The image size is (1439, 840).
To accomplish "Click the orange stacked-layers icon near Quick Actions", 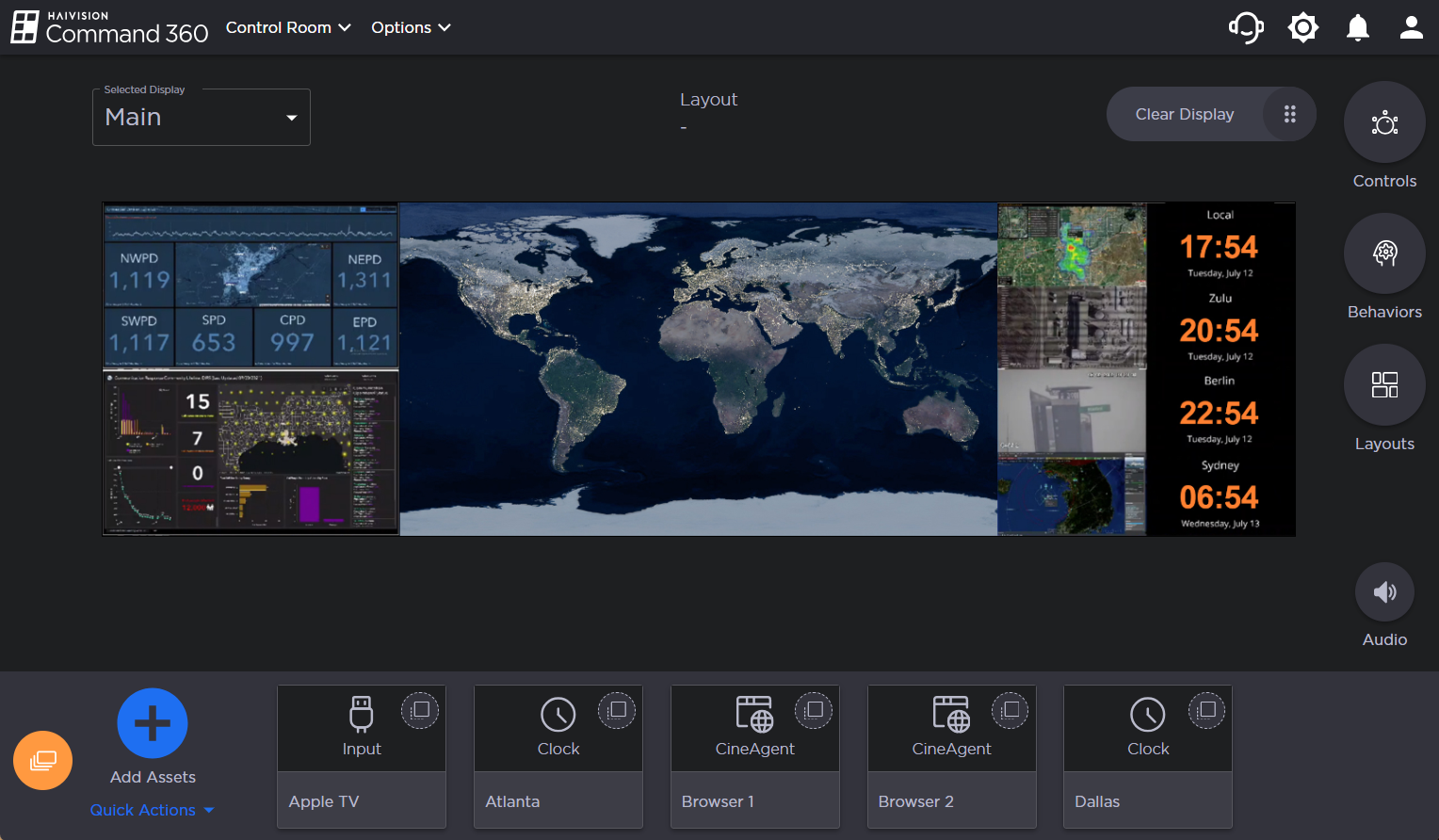I will [42, 760].
